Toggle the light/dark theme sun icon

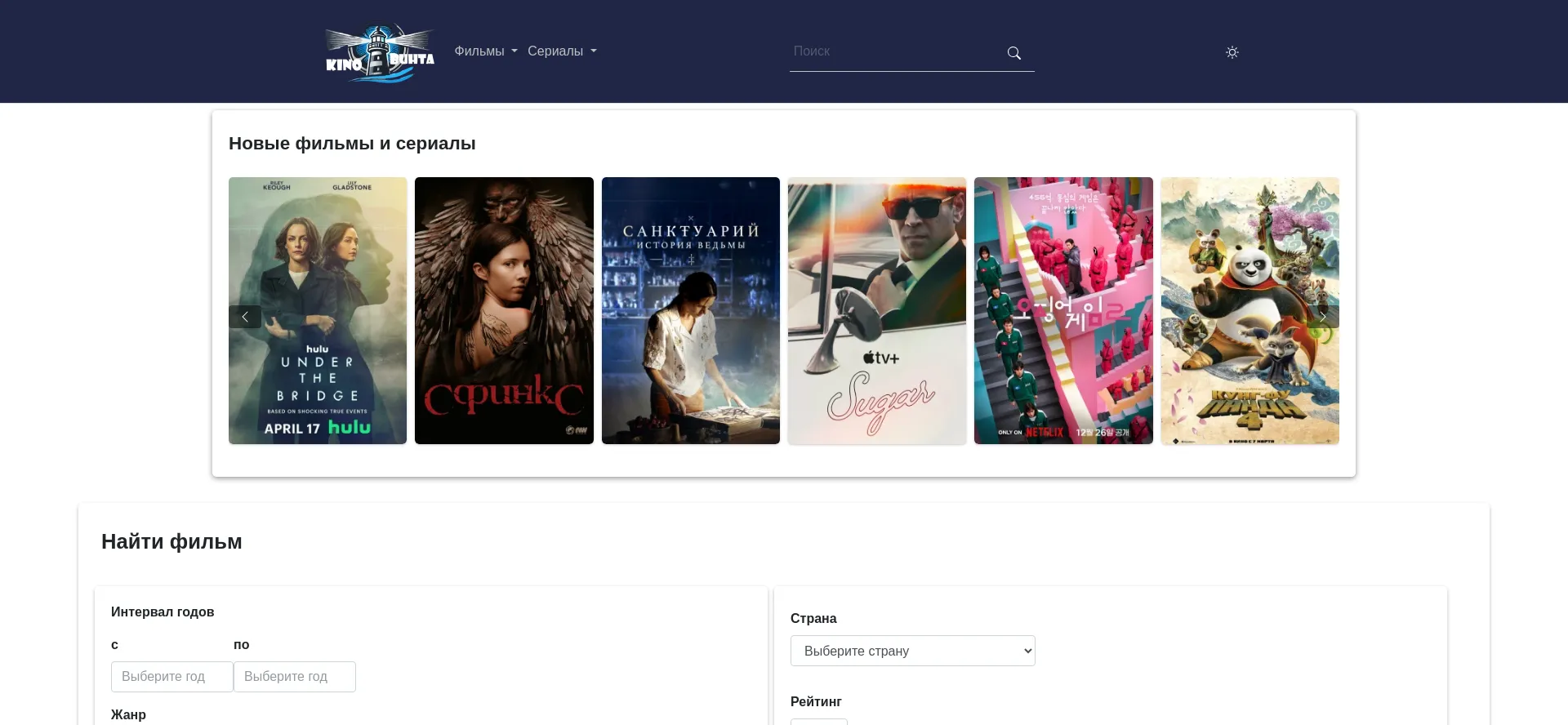[x=1232, y=52]
